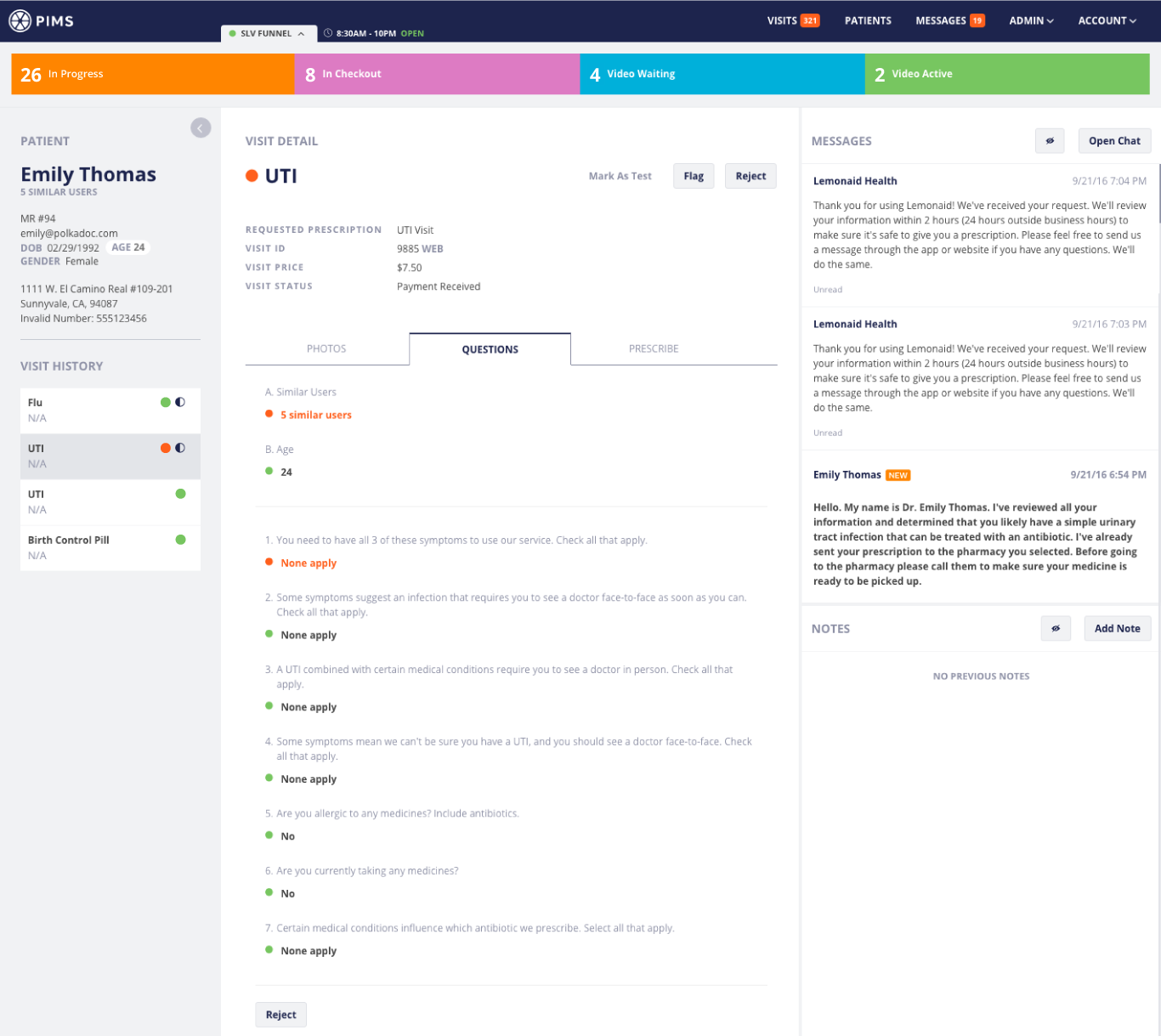The image size is (1161, 1036).
Task: Click the crossed-eye icon in the Notes panel
Action: coord(1056,628)
